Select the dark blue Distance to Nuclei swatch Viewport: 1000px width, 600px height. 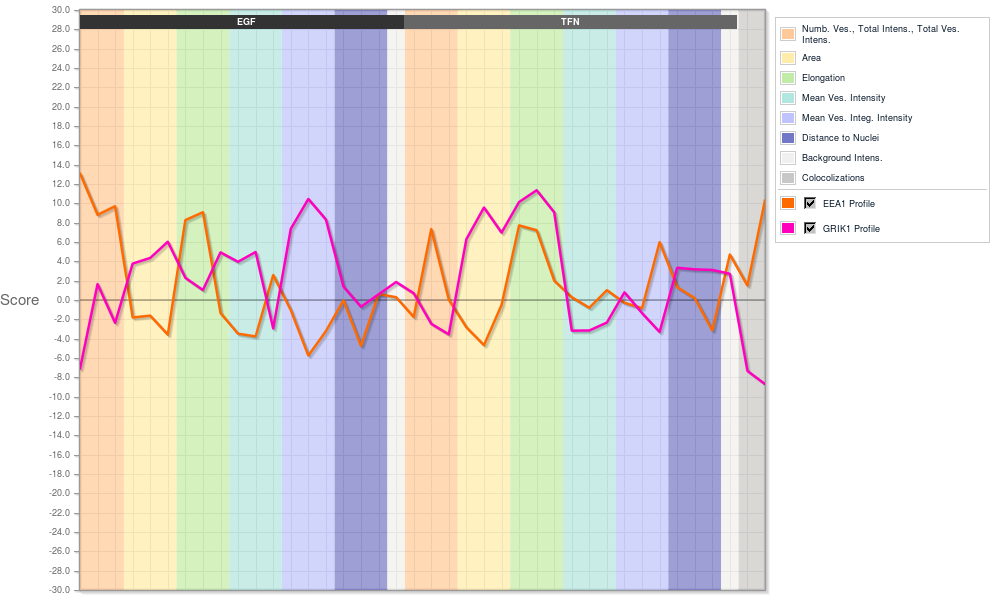[x=788, y=138]
